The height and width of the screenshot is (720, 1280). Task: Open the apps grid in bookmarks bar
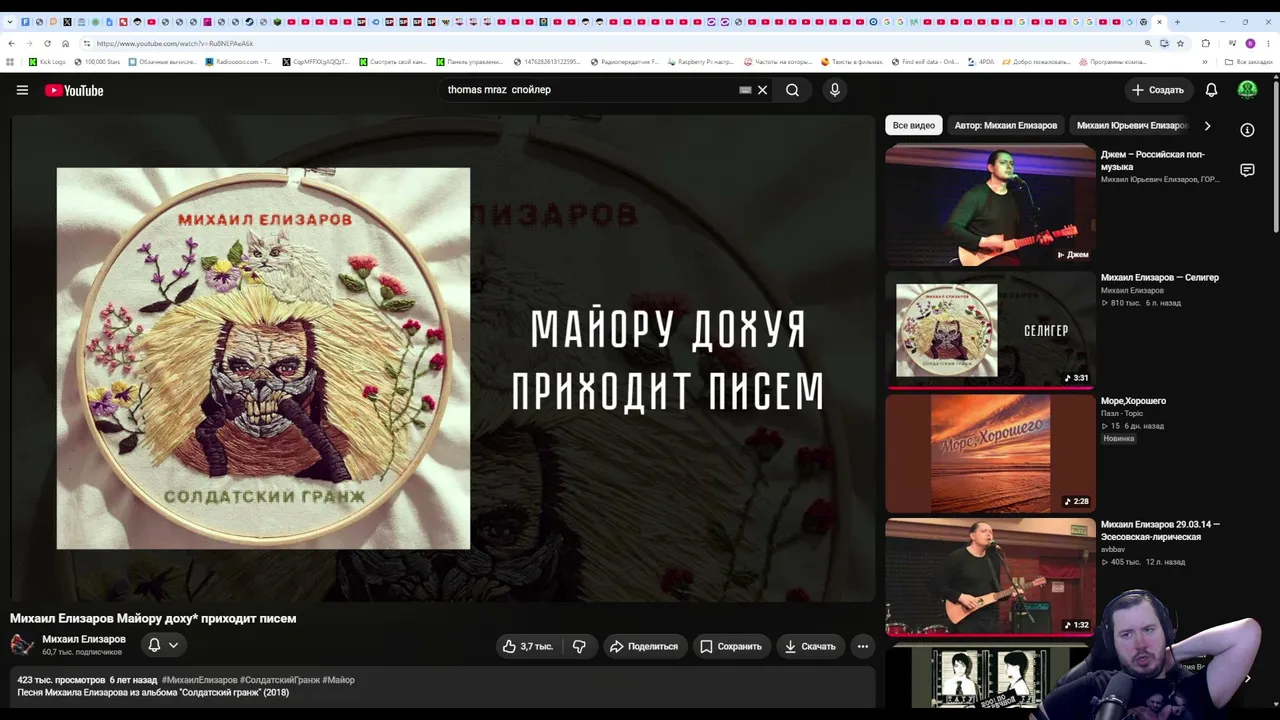pos(11,62)
